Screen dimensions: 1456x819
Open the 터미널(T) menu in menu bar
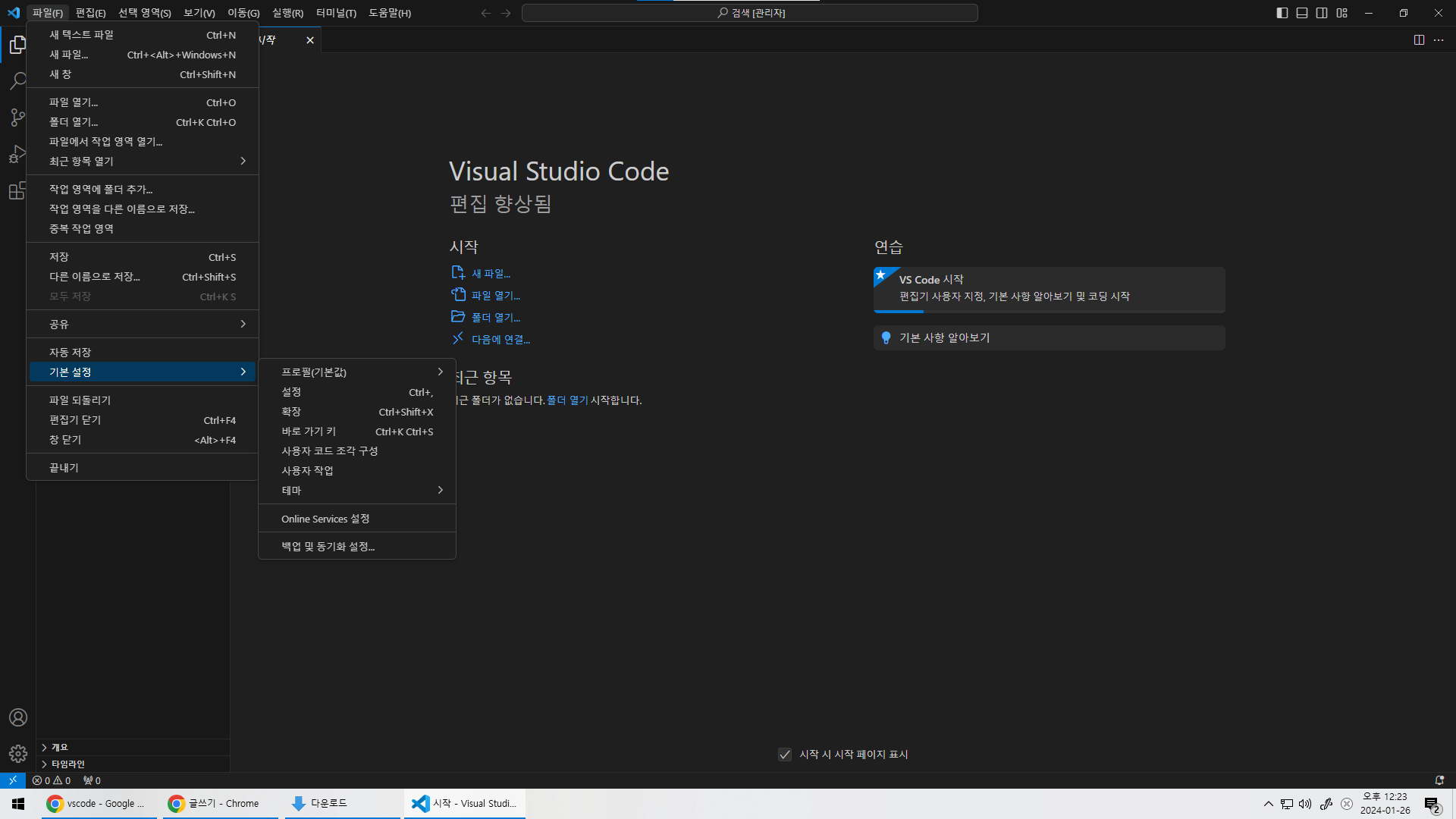coord(336,13)
